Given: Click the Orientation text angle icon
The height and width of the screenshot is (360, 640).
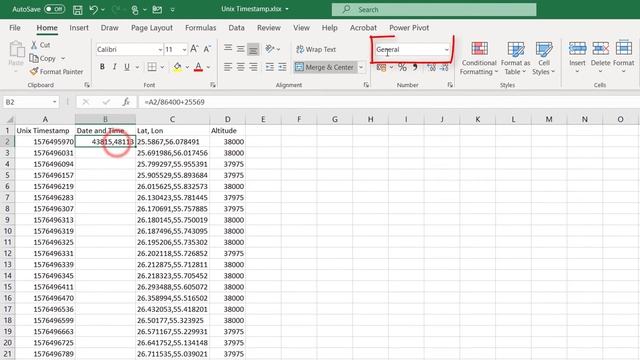Looking at the screenshot, I should pos(270,49).
